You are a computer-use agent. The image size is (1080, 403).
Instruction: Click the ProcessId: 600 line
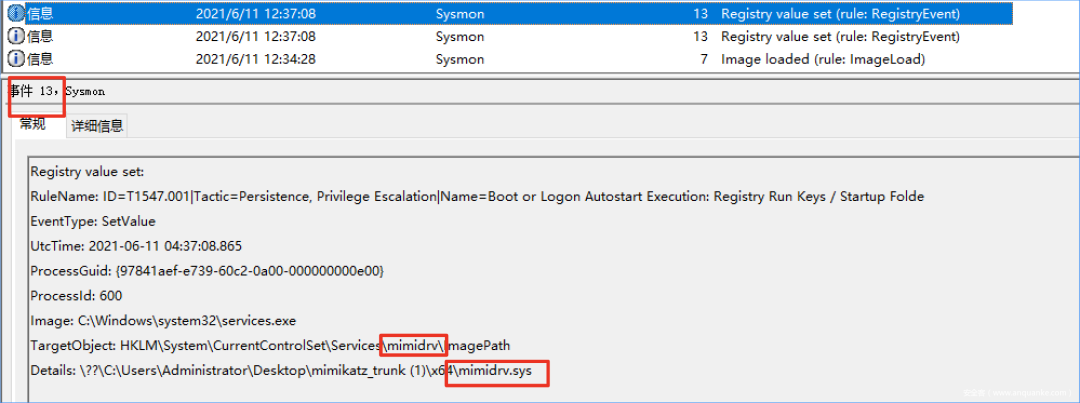pos(76,296)
